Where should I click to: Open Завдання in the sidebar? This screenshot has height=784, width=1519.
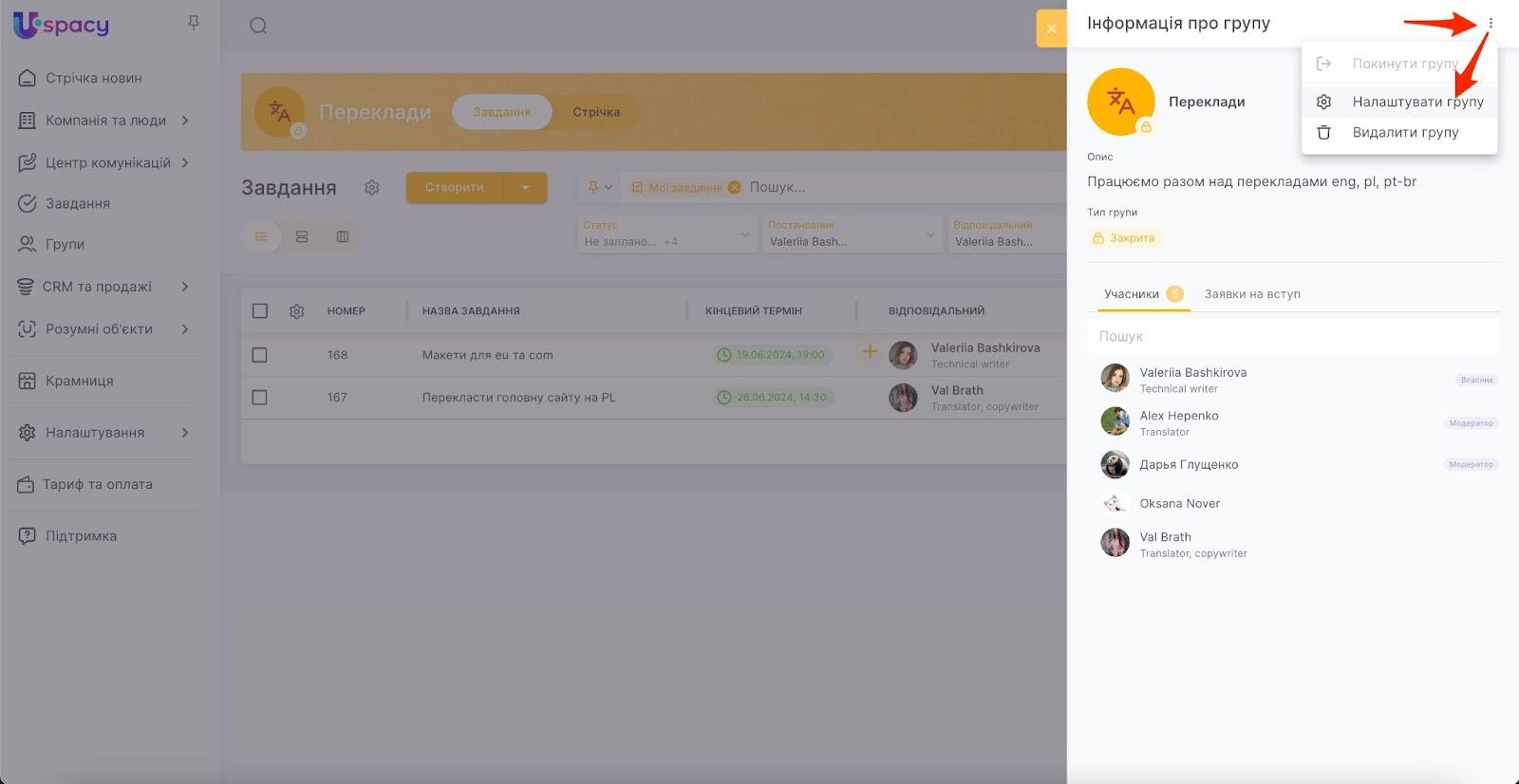pos(78,203)
